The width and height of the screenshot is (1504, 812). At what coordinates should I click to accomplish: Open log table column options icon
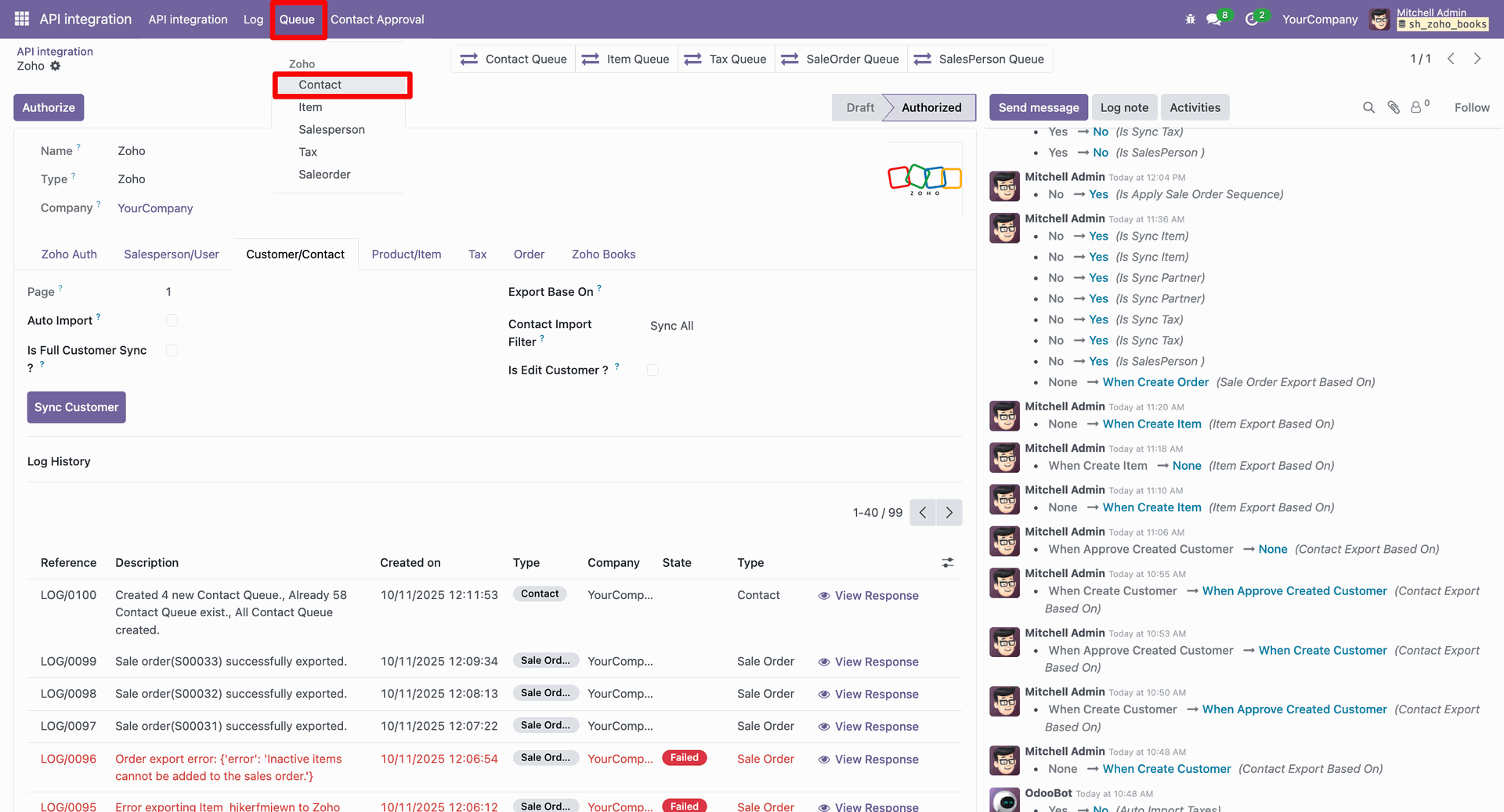tap(948, 563)
